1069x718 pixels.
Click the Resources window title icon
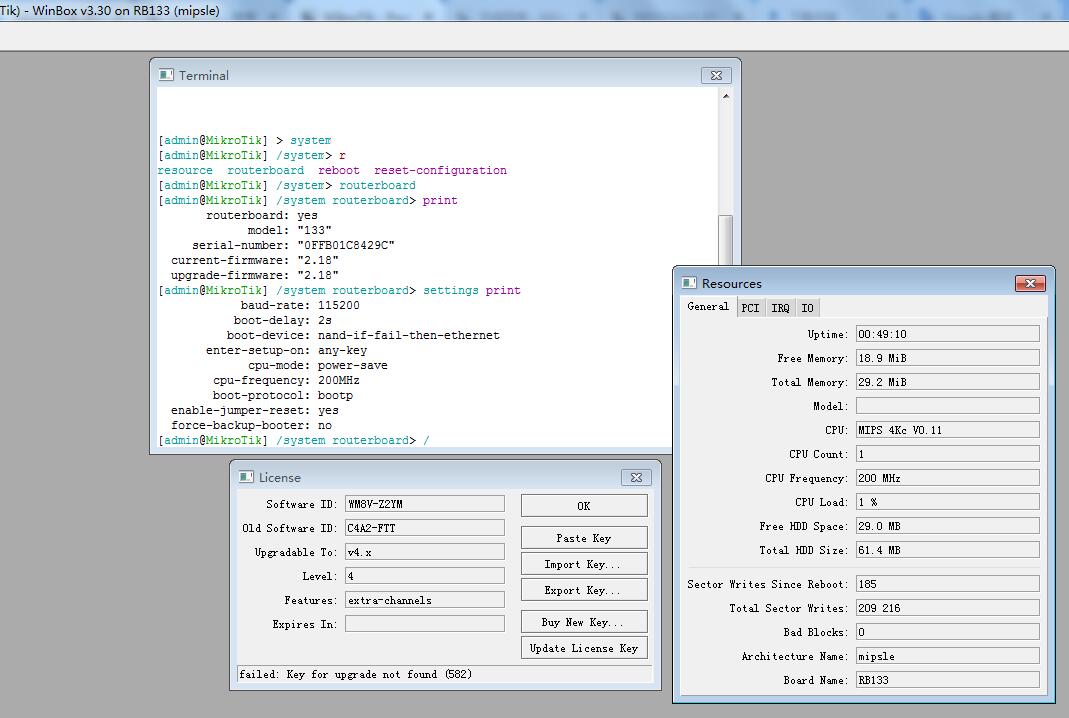690,284
